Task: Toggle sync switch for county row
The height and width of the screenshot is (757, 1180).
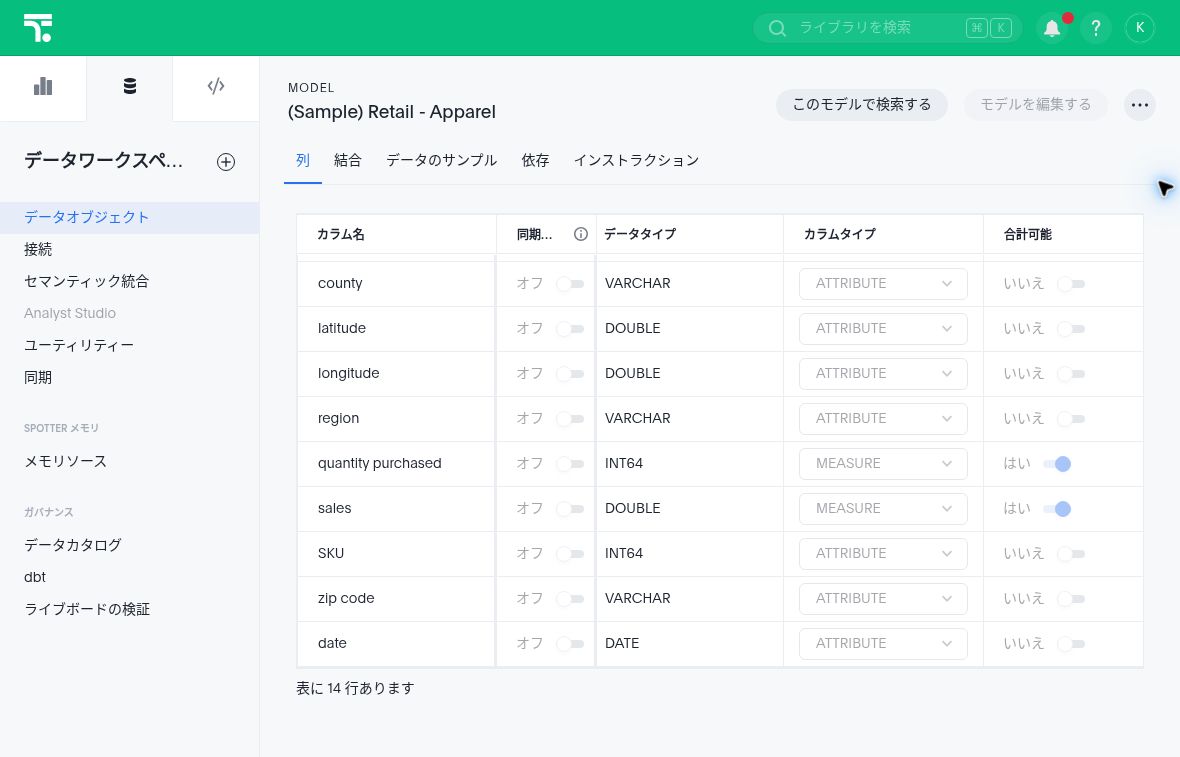Action: coord(570,284)
